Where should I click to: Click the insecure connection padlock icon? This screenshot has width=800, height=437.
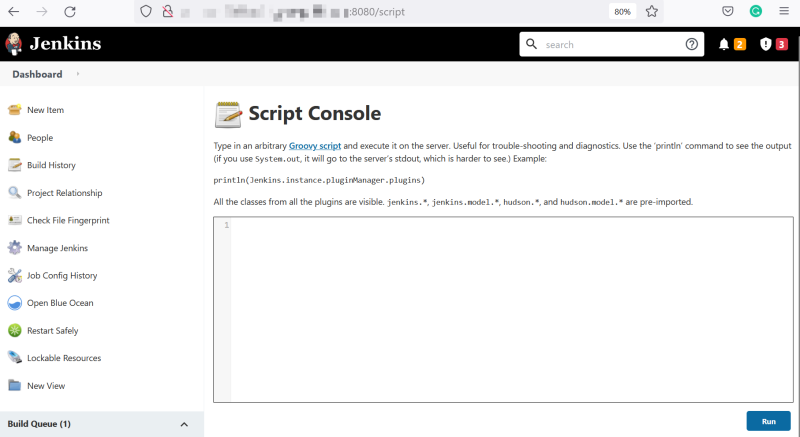[x=167, y=11]
